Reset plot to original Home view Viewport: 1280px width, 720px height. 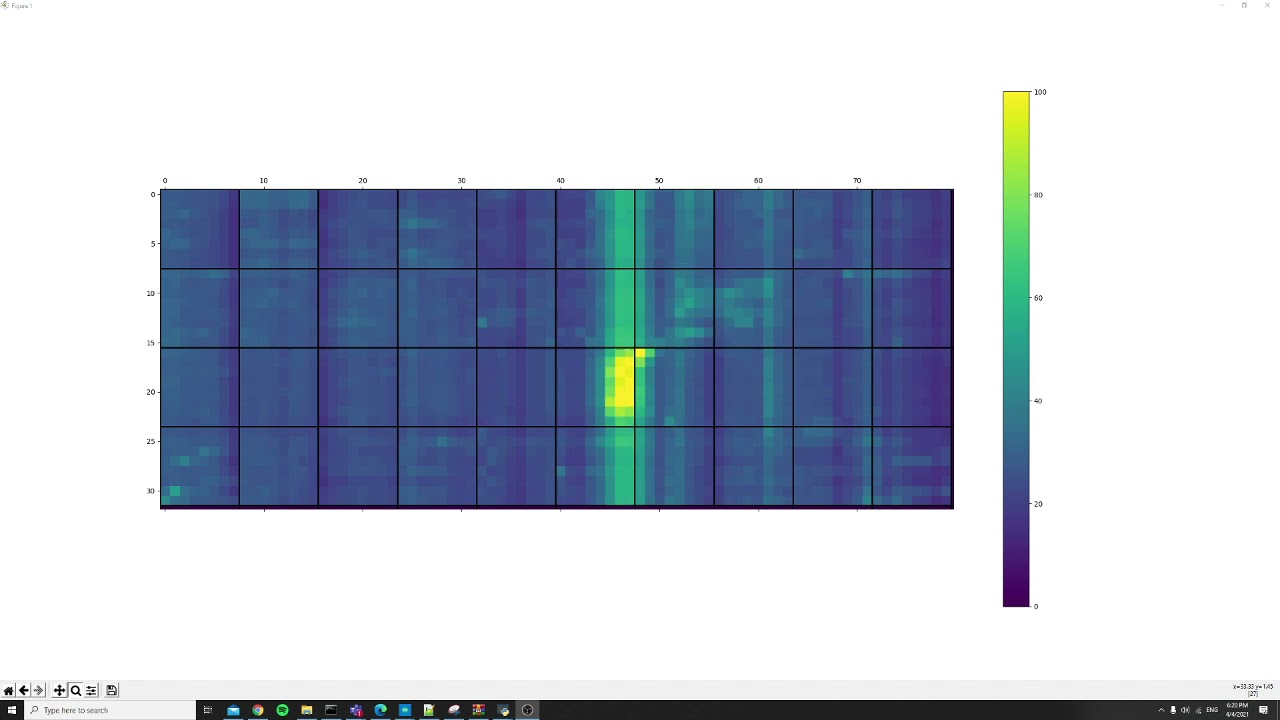tap(8, 690)
